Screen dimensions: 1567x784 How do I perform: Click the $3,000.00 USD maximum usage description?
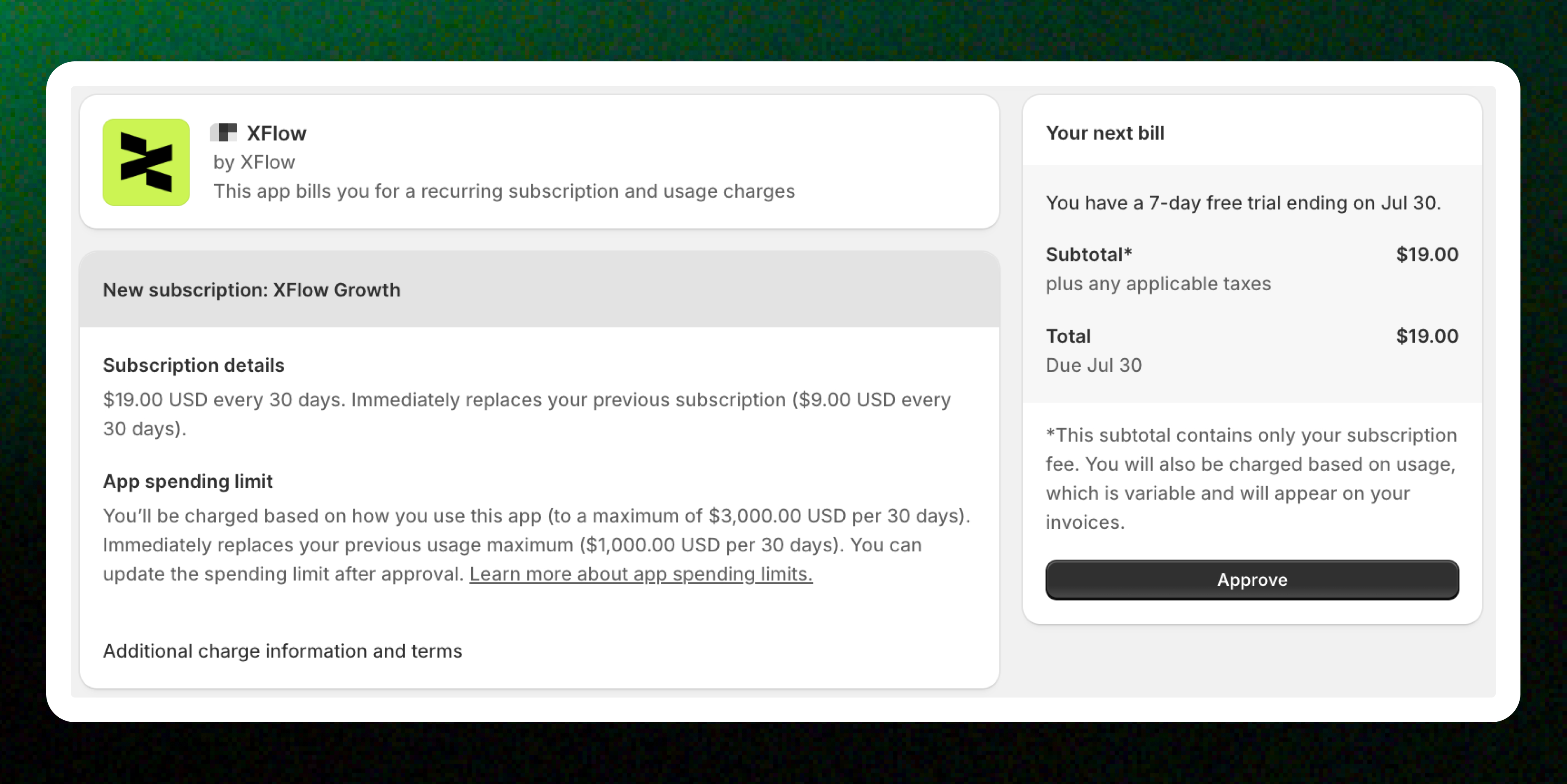pos(537,545)
